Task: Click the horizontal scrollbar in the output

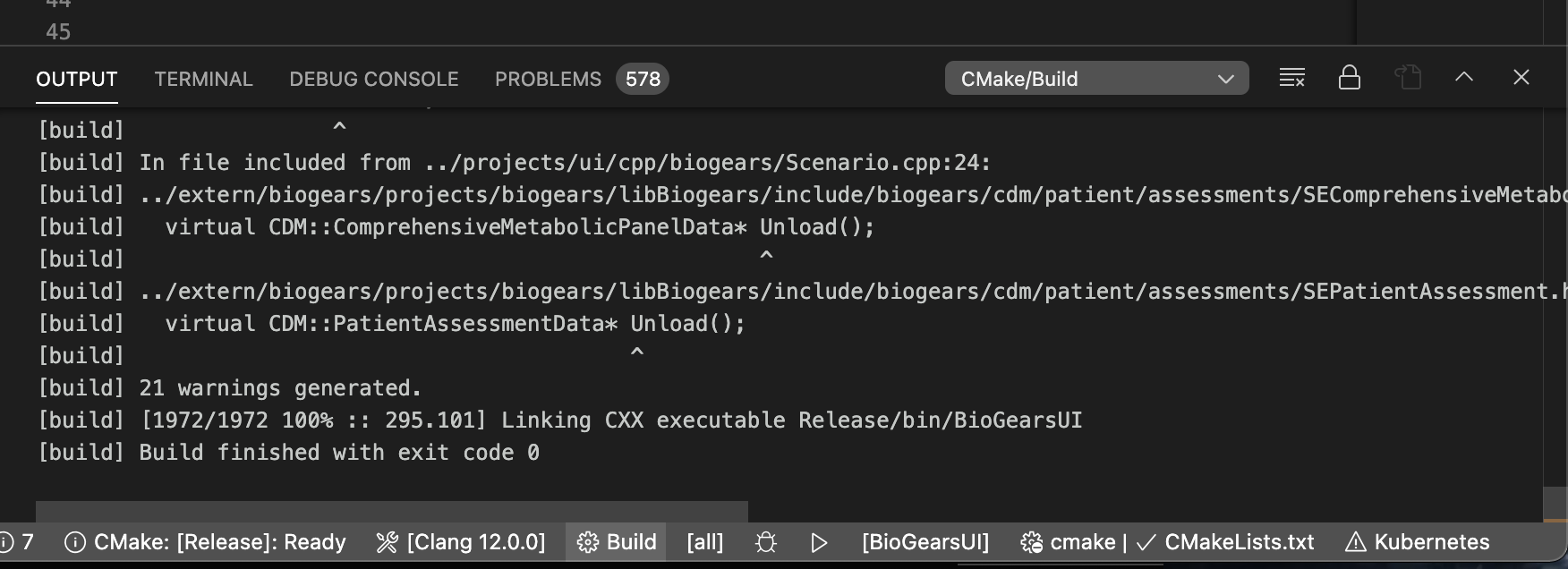Action: point(392,511)
